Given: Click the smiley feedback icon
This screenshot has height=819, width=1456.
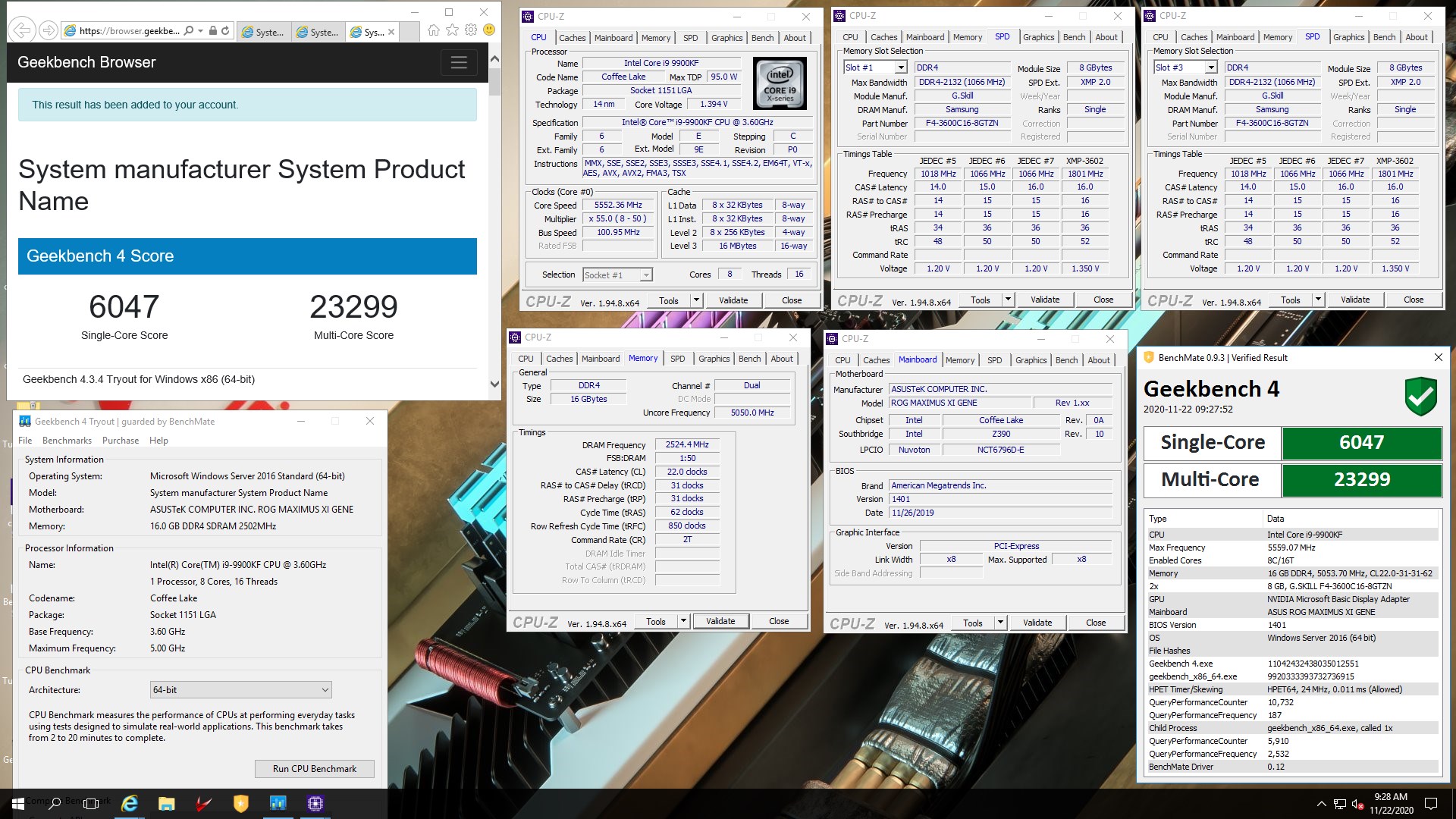Looking at the screenshot, I should click(489, 30).
